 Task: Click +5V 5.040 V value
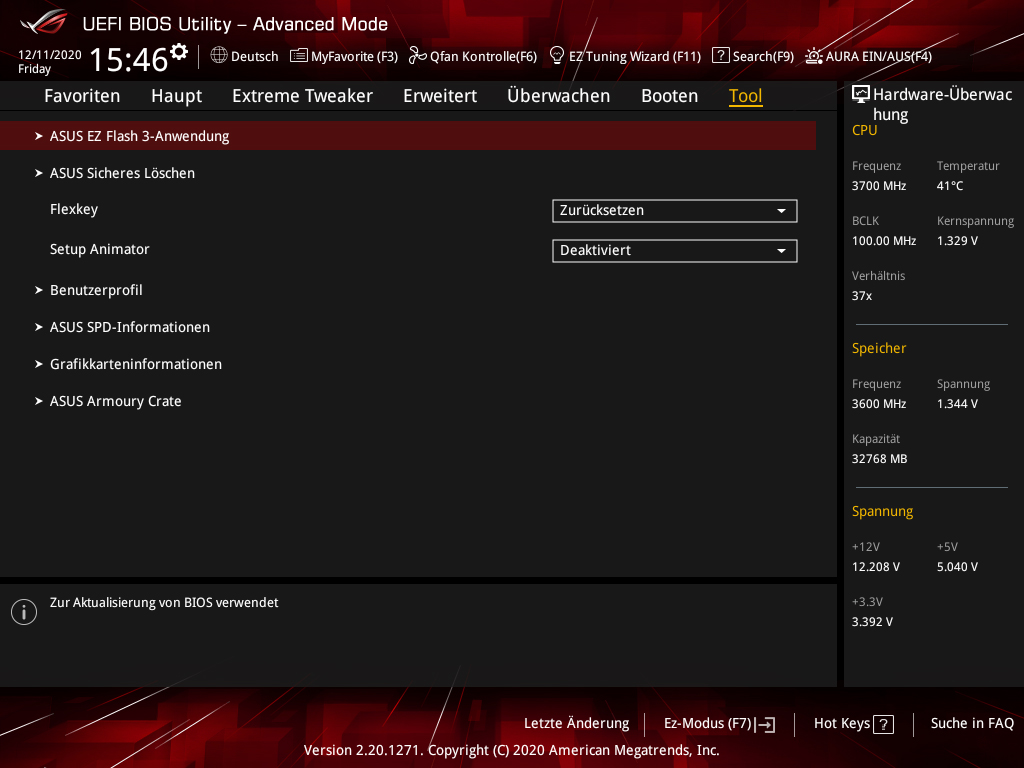pos(957,567)
